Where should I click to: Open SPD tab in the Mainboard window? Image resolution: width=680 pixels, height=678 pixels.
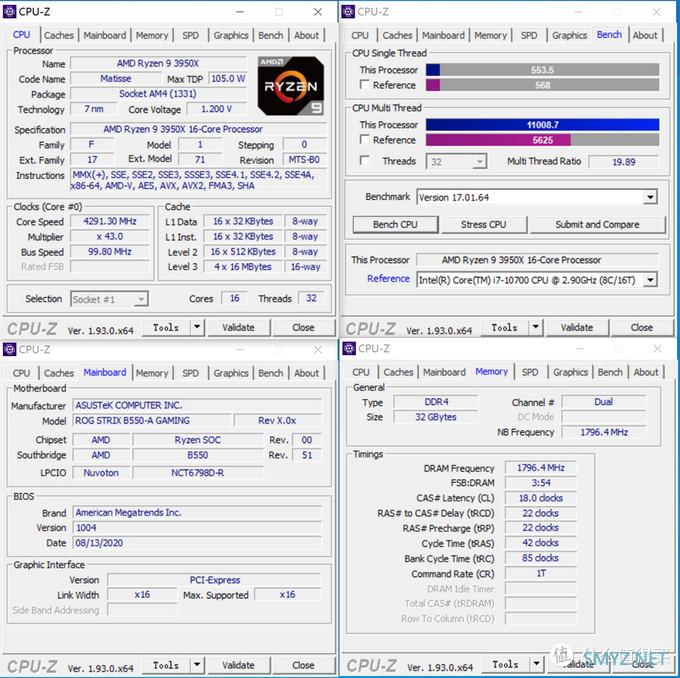pos(190,373)
